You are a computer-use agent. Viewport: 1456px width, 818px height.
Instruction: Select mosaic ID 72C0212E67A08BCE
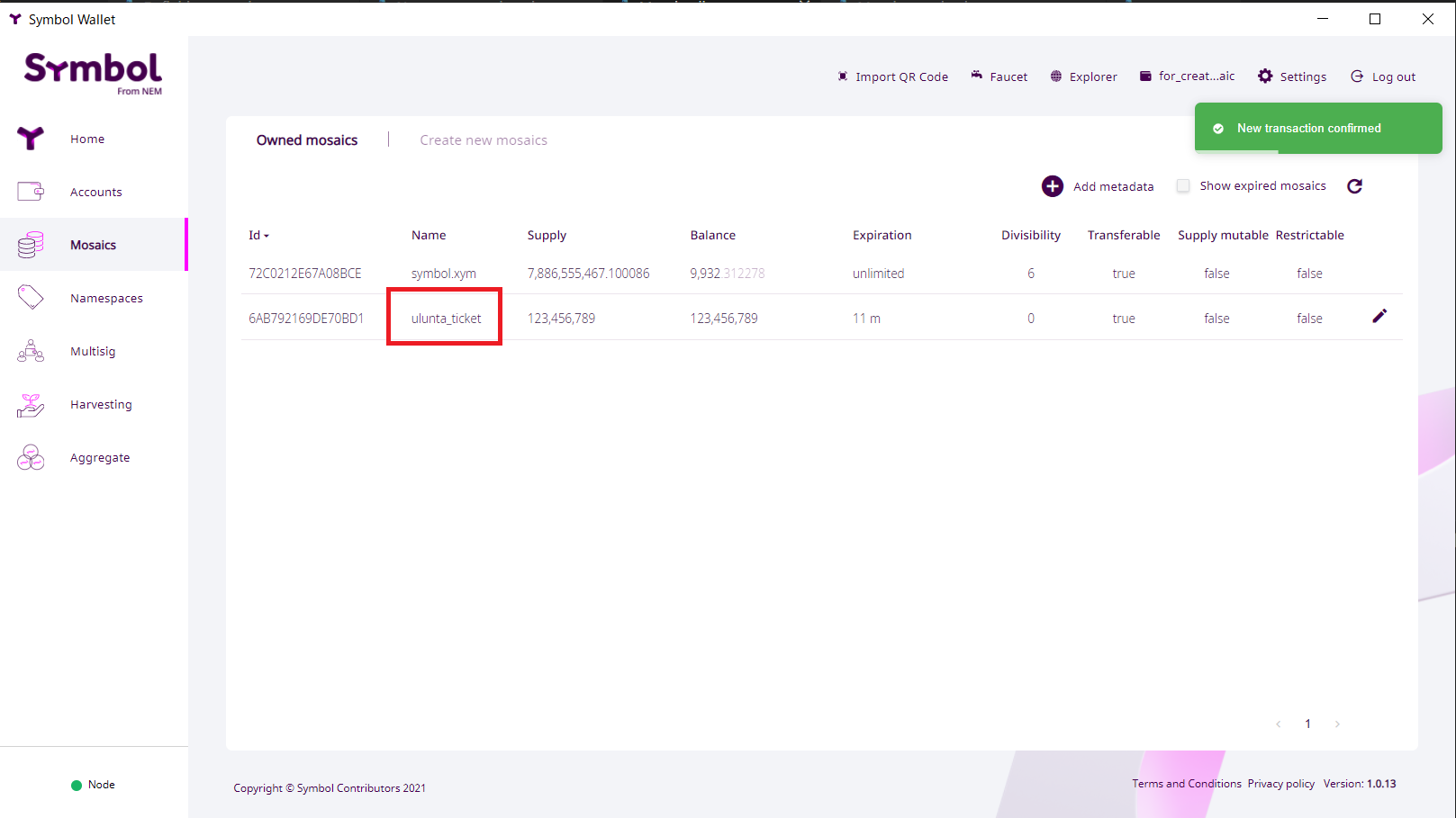[x=305, y=274]
